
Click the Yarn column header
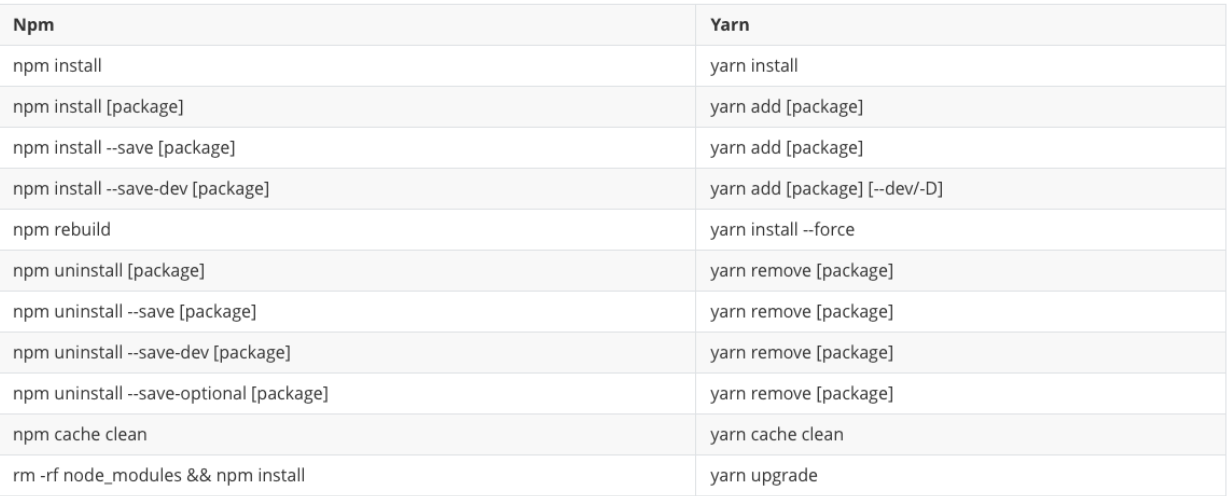(730, 25)
